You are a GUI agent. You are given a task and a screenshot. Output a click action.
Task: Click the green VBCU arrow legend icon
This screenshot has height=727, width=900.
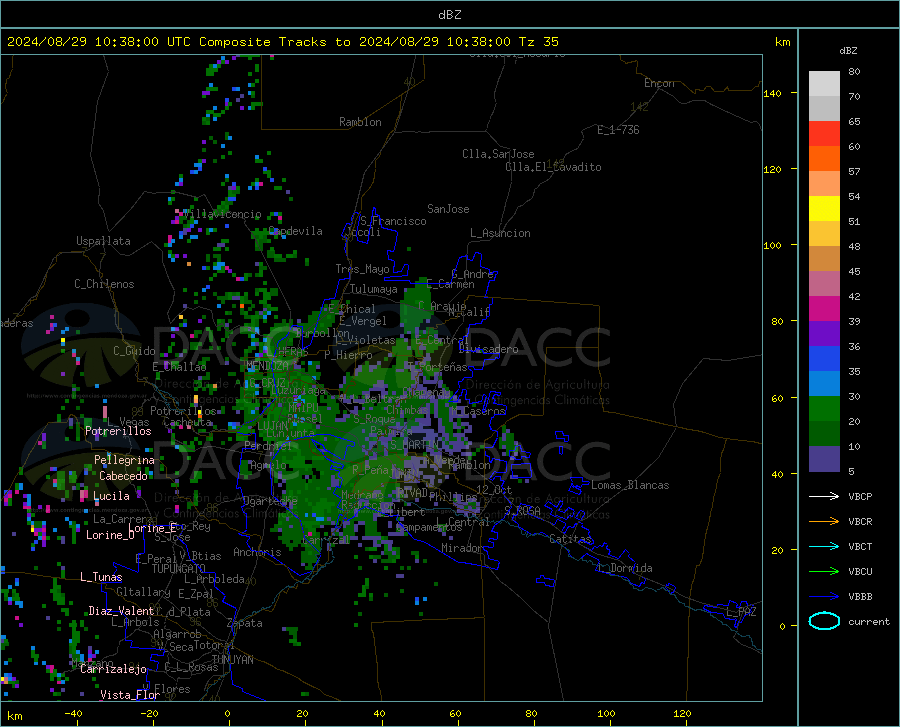pyautogui.click(x=824, y=572)
